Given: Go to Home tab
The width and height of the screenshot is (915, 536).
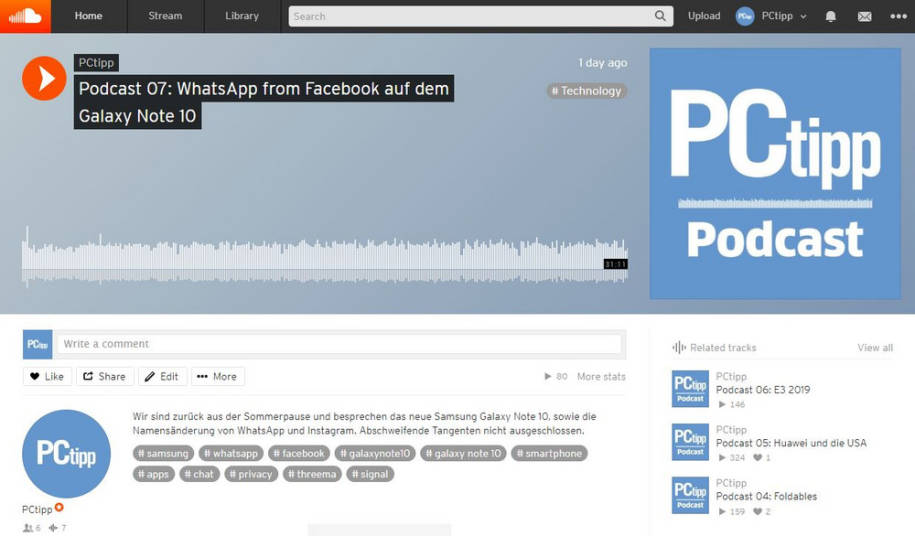Looking at the screenshot, I should [x=88, y=16].
